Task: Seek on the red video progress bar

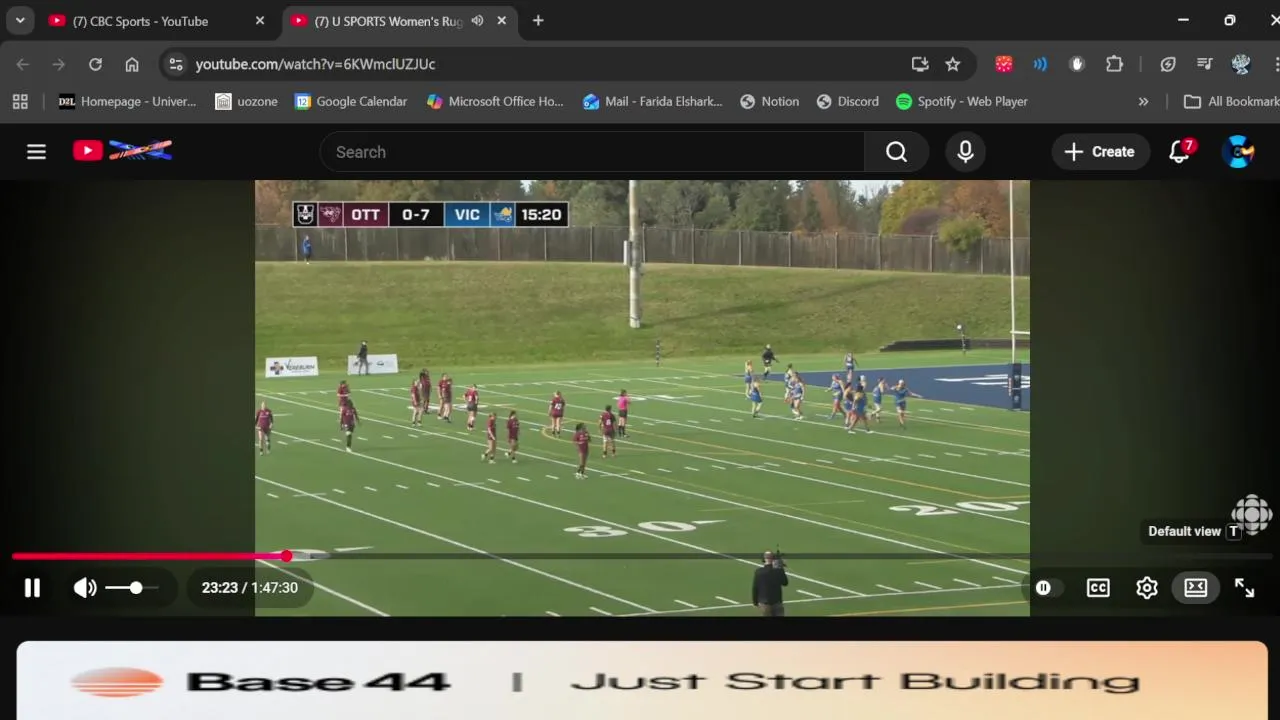Action: 640,556
